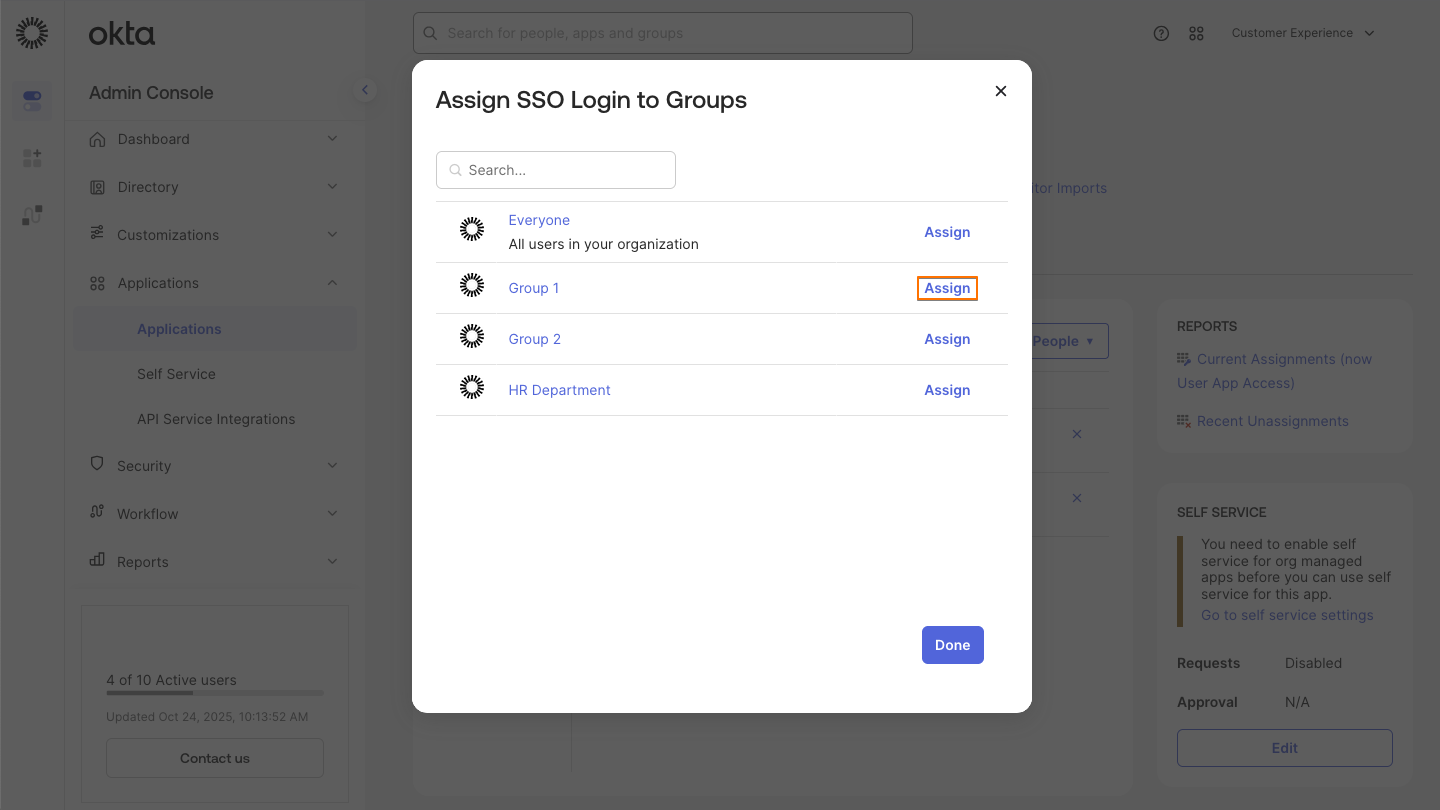This screenshot has width=1440, height=810.
Task: Click the Reports bar chart icon
Action: tap(97, 561)
